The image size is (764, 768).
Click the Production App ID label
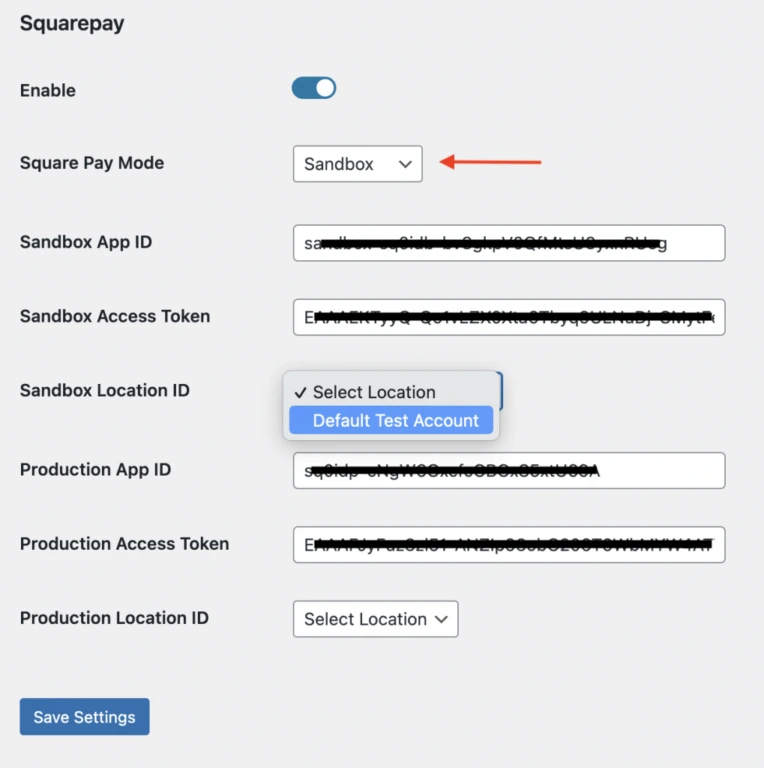pyautogui.click(x=96, y=470)
